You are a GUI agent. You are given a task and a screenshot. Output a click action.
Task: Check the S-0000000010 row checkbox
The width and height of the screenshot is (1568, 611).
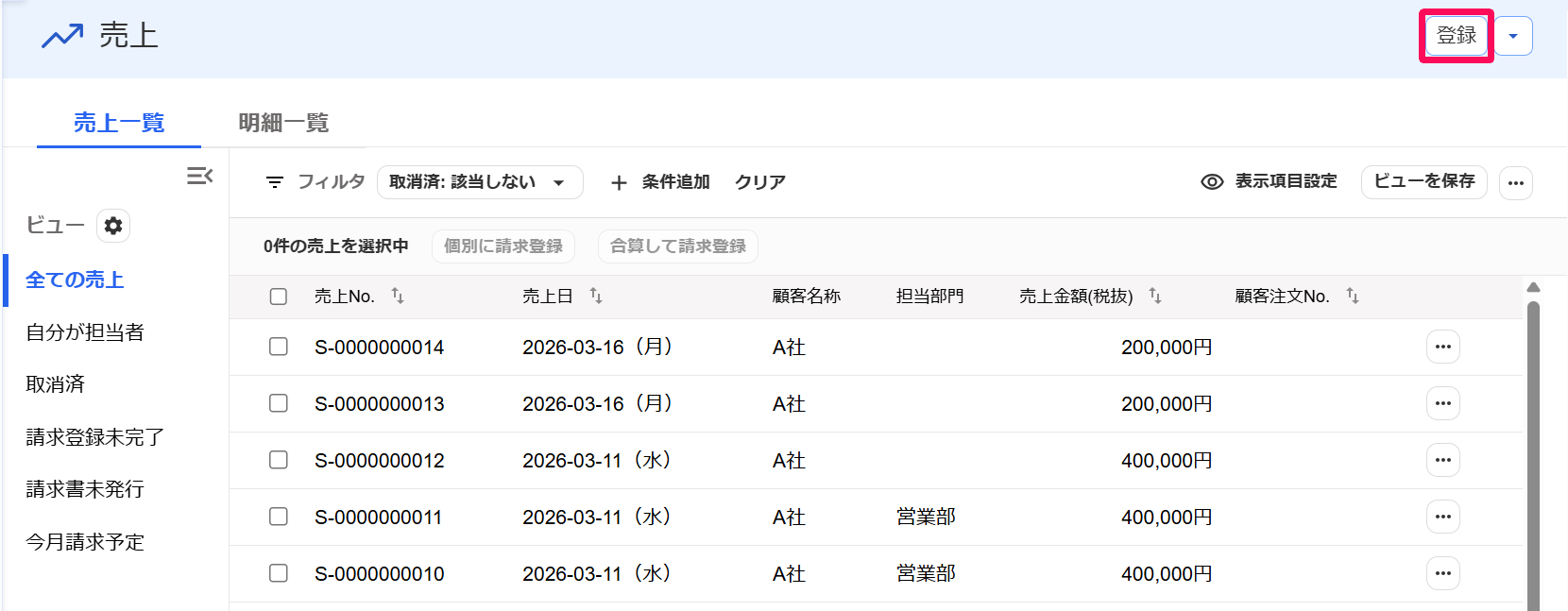(279, 573)
